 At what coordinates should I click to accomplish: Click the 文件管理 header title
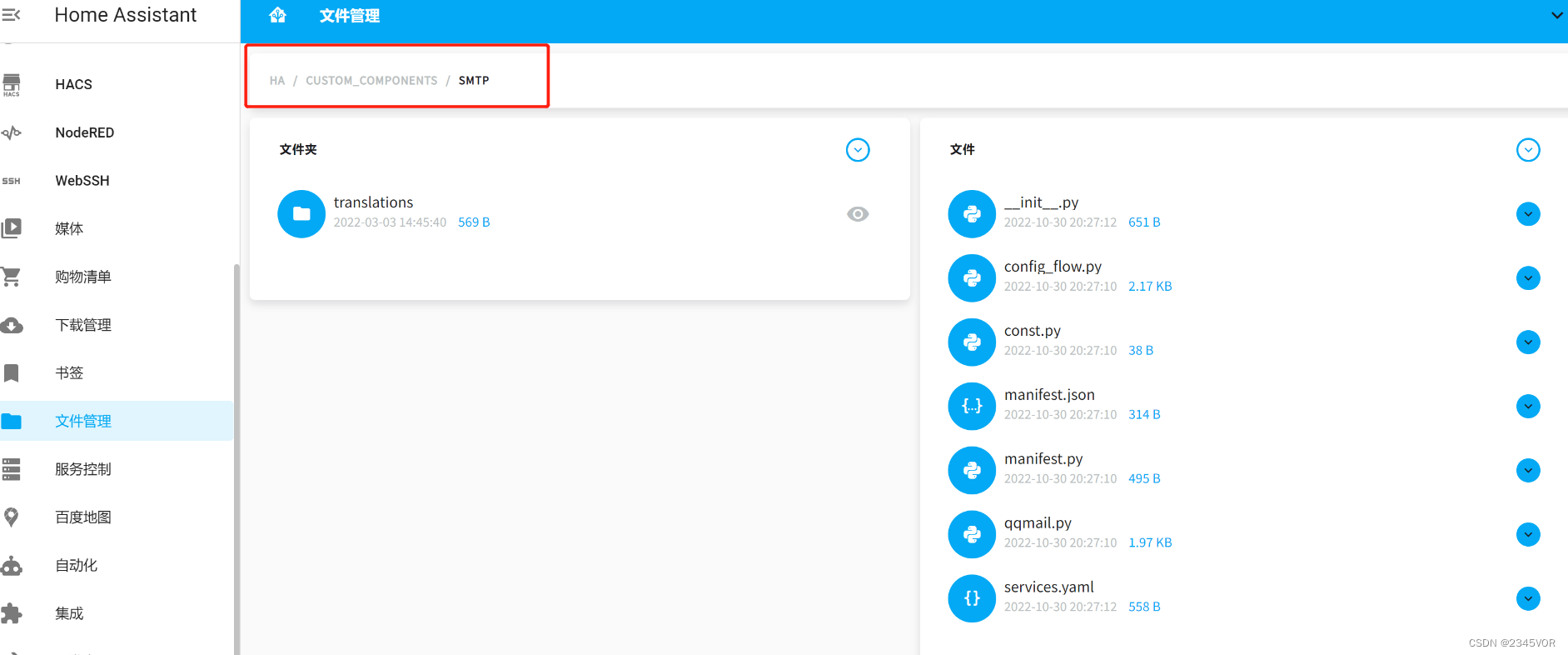coord(350,16)
